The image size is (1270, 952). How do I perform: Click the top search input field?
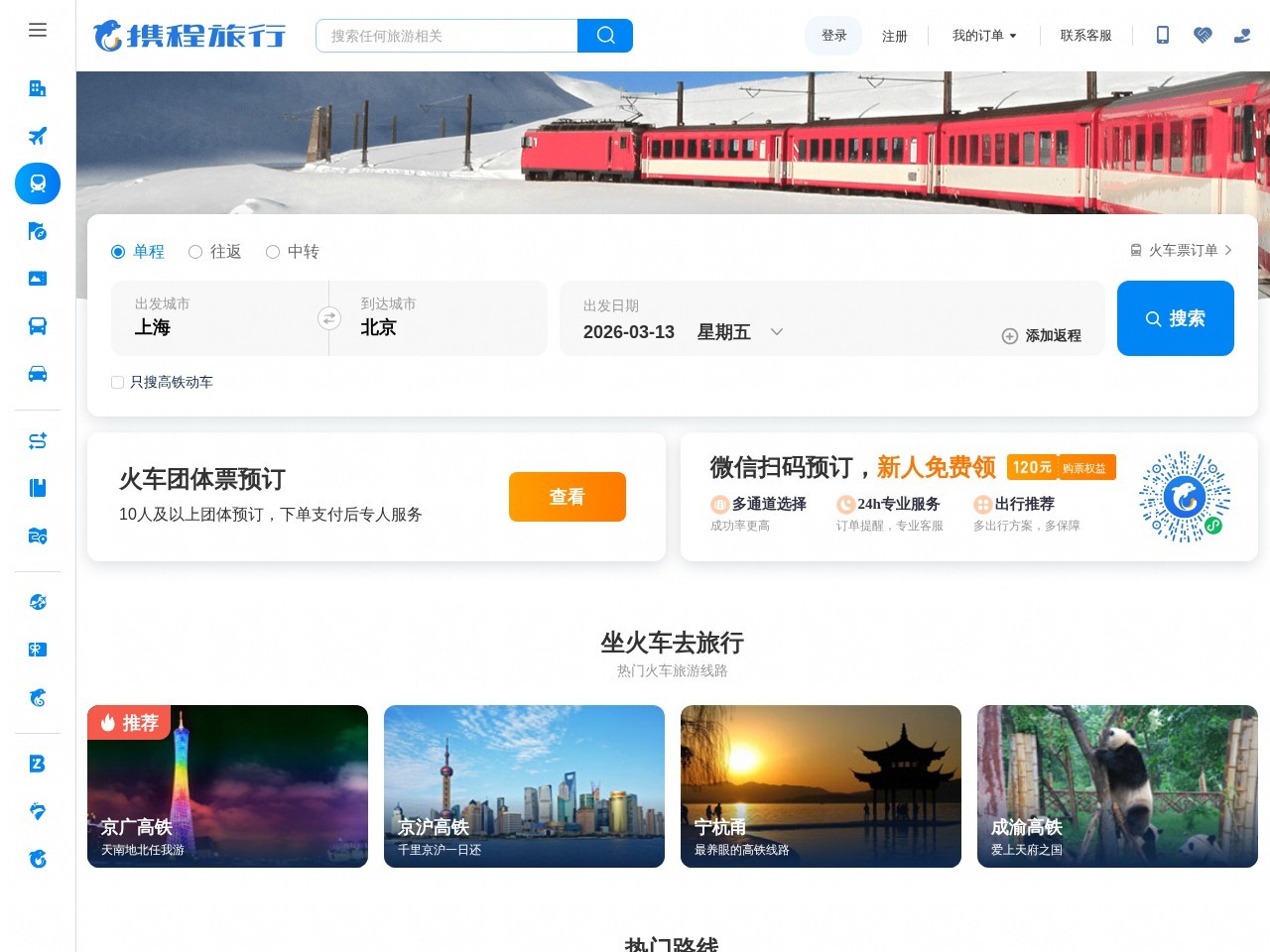[446, 36]
